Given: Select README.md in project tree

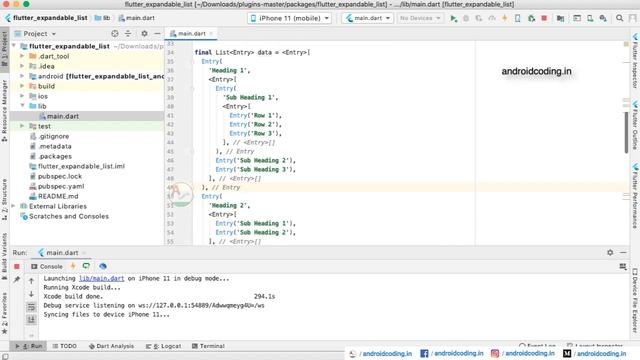Looking at the screenshot, I should click(x=58, y=196).
